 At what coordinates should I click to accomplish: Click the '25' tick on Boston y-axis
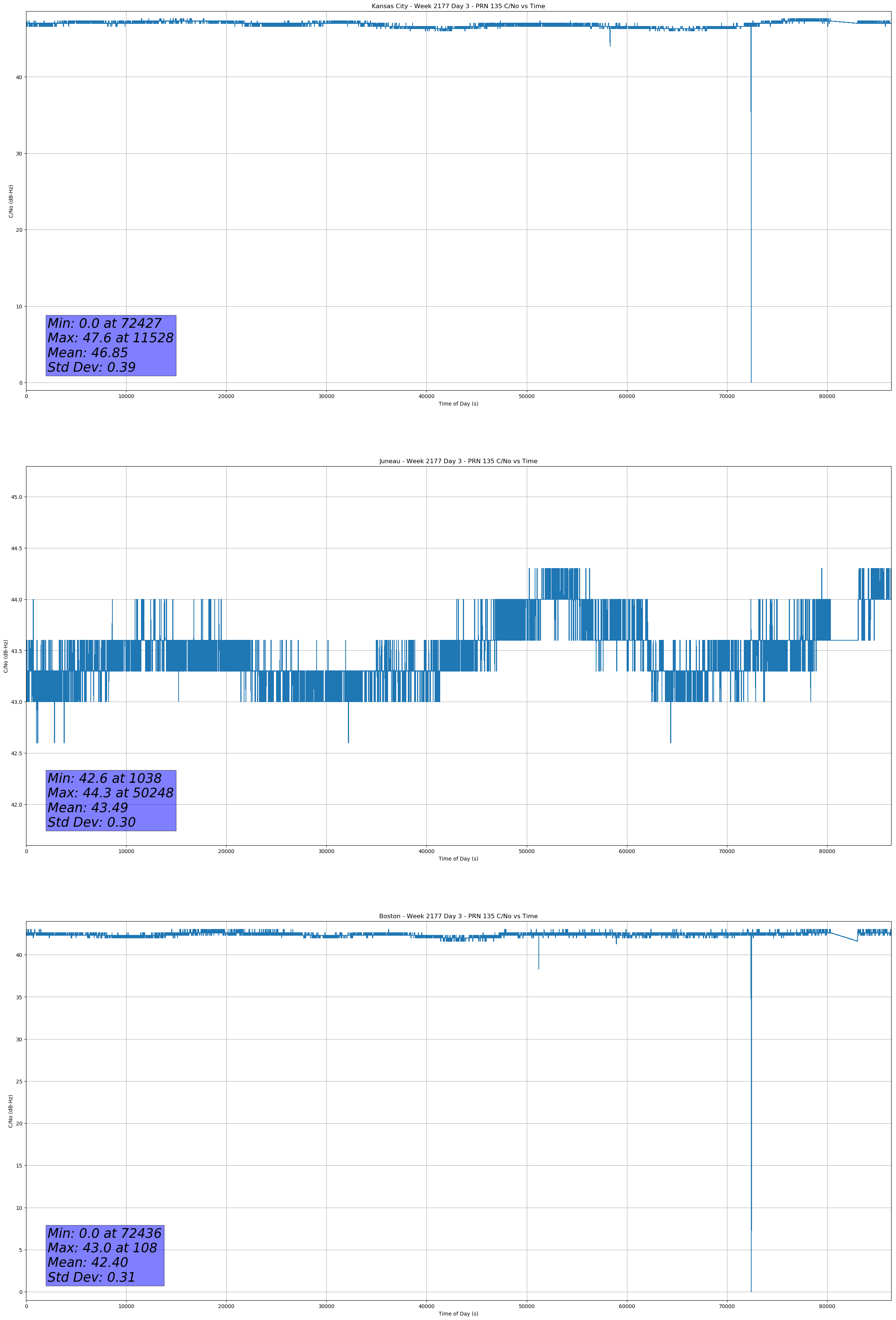coord(19,1082)
